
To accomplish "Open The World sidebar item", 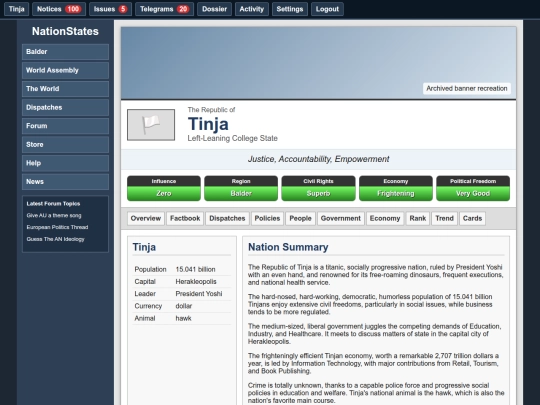I will [x=65, y=89].
